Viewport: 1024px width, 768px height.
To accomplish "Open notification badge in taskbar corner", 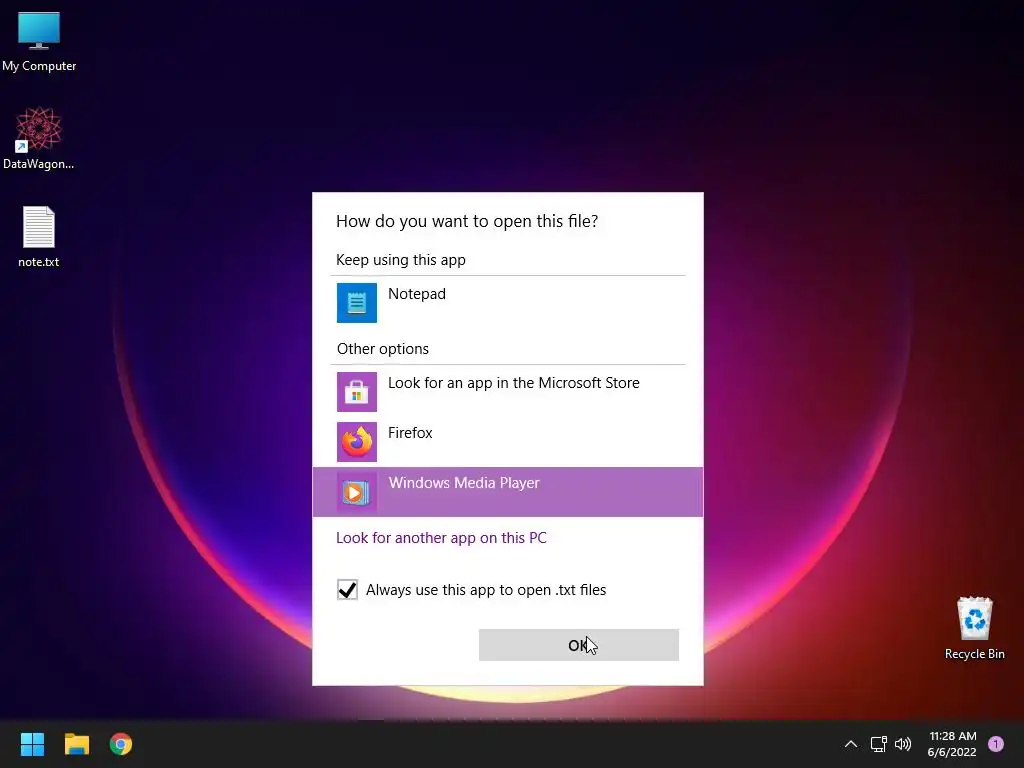I will 996,744.
